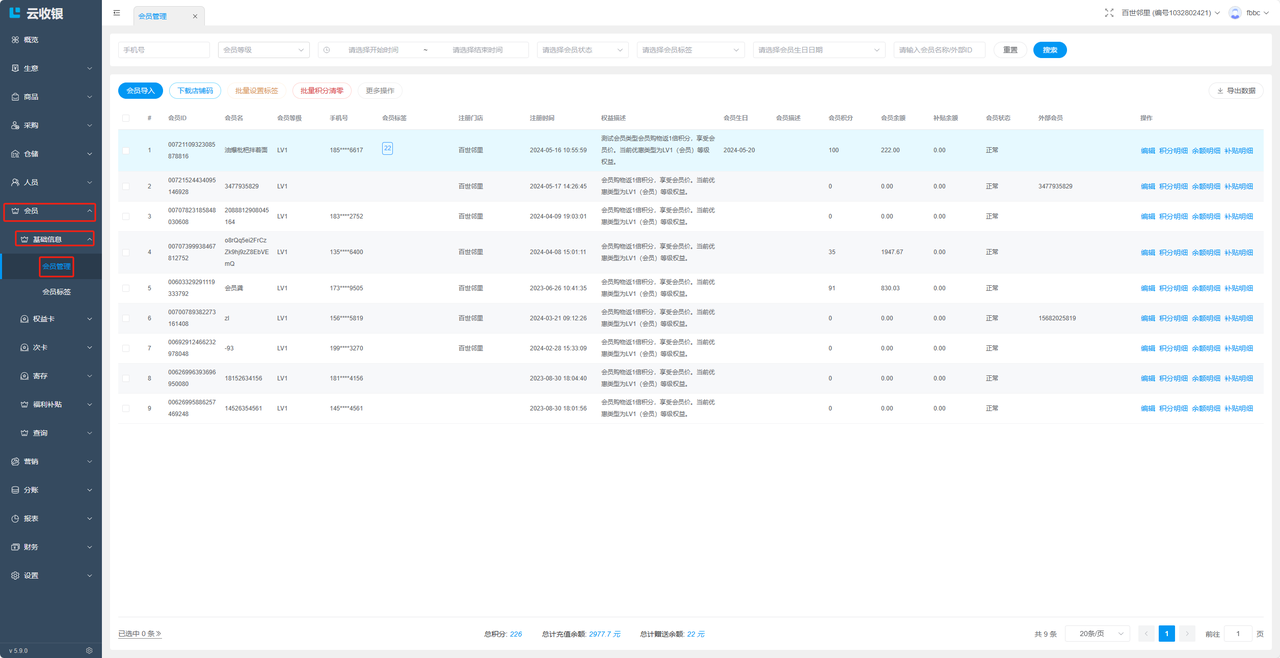The height and width of the screenshot is (658, 1280).
Task: Open the 20条/页 page size dropdown
Action: click(1097, 634)
